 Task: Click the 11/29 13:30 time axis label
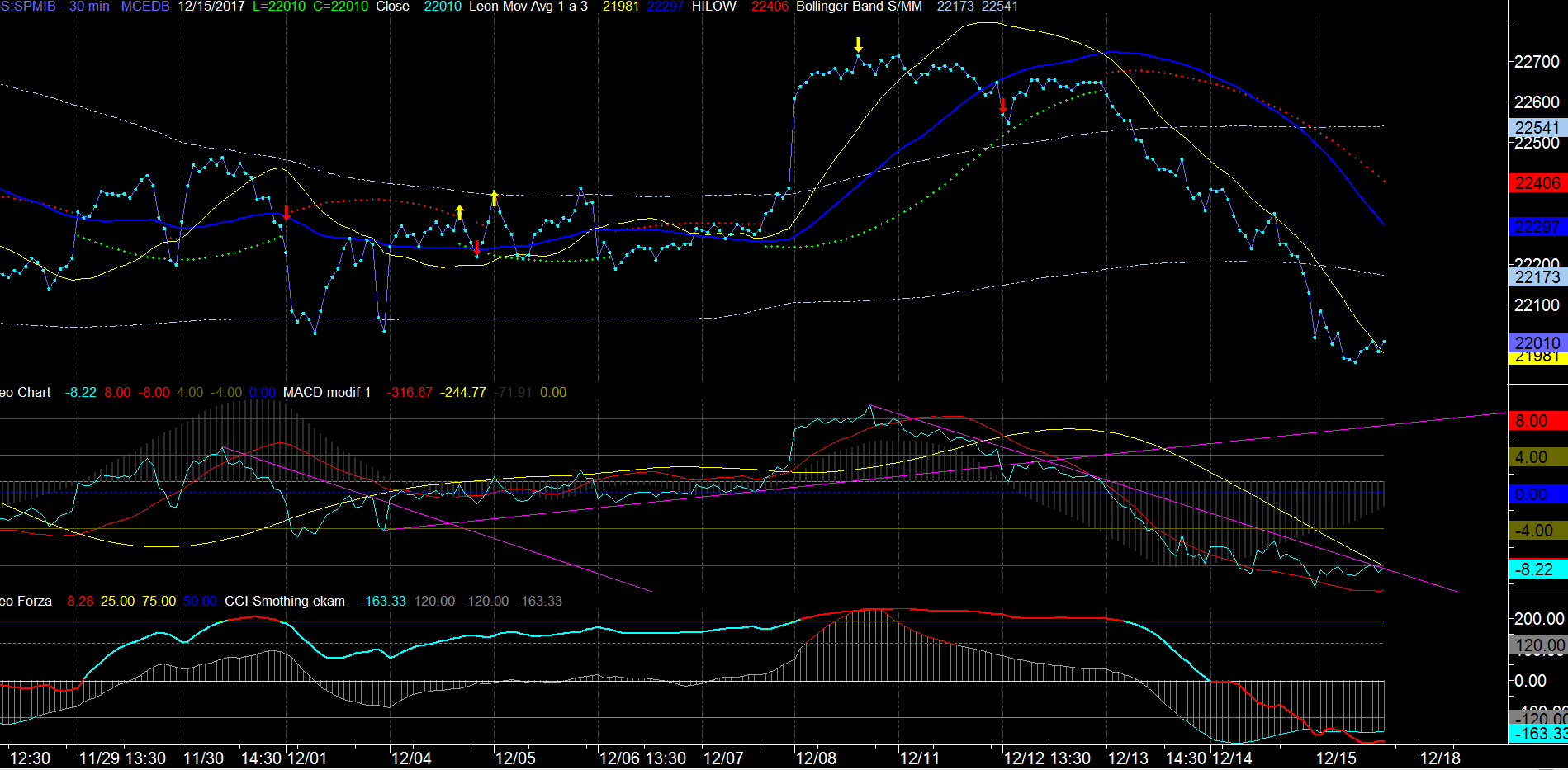(x=122, y=758)
